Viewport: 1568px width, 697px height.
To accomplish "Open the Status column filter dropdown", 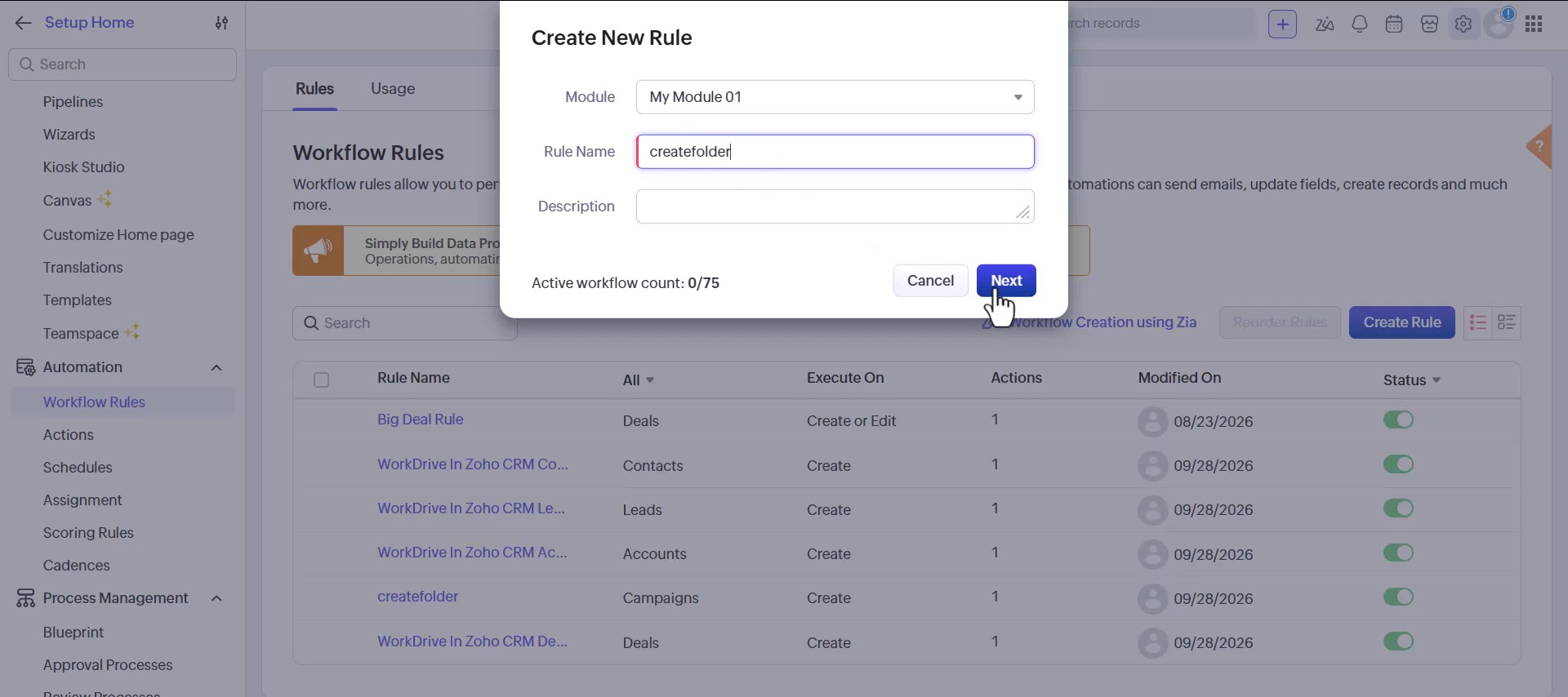I will 1412,380.
